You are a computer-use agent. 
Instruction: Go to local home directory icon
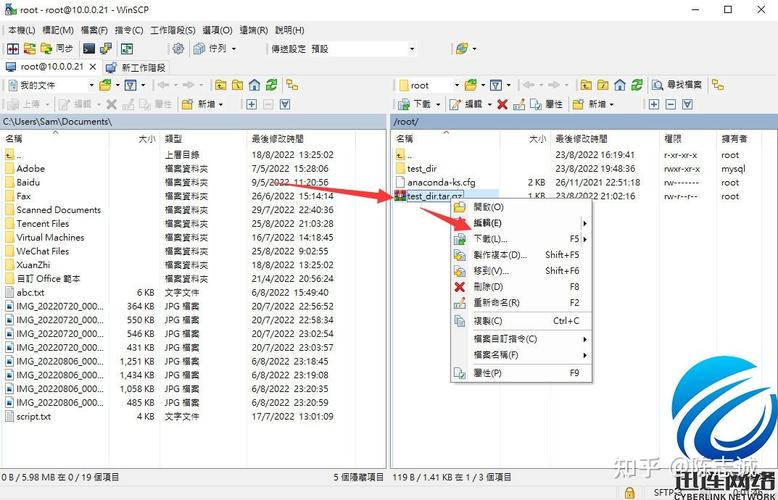[255, 85]
